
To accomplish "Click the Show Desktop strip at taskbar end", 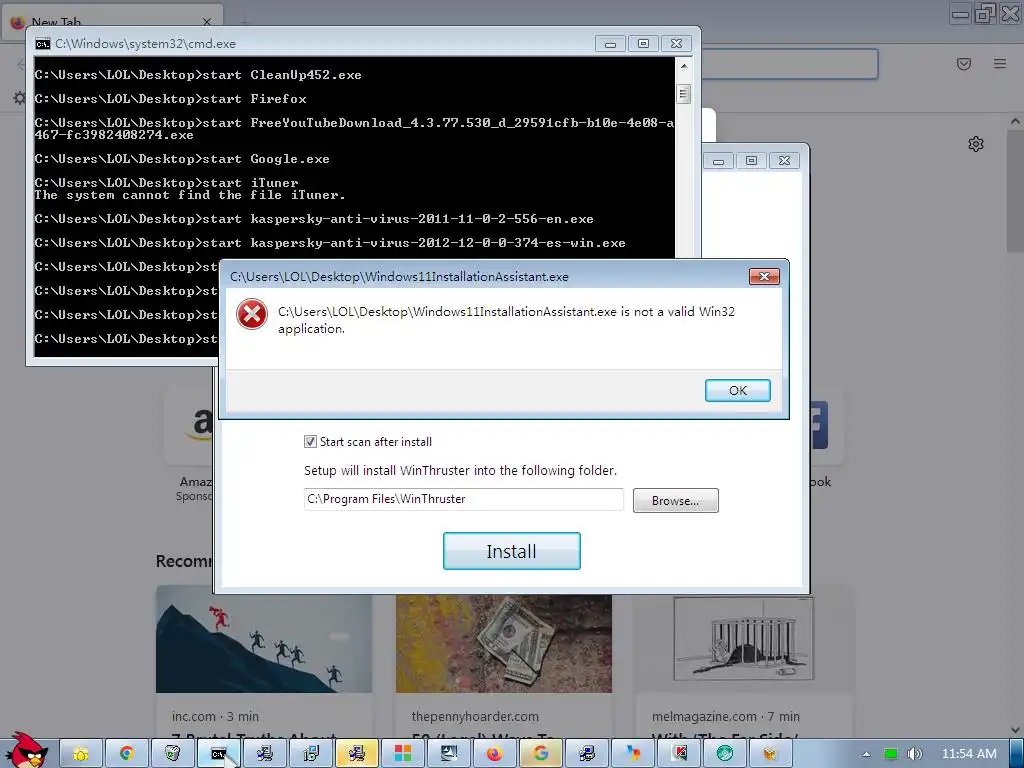I will coord(1017,754).
